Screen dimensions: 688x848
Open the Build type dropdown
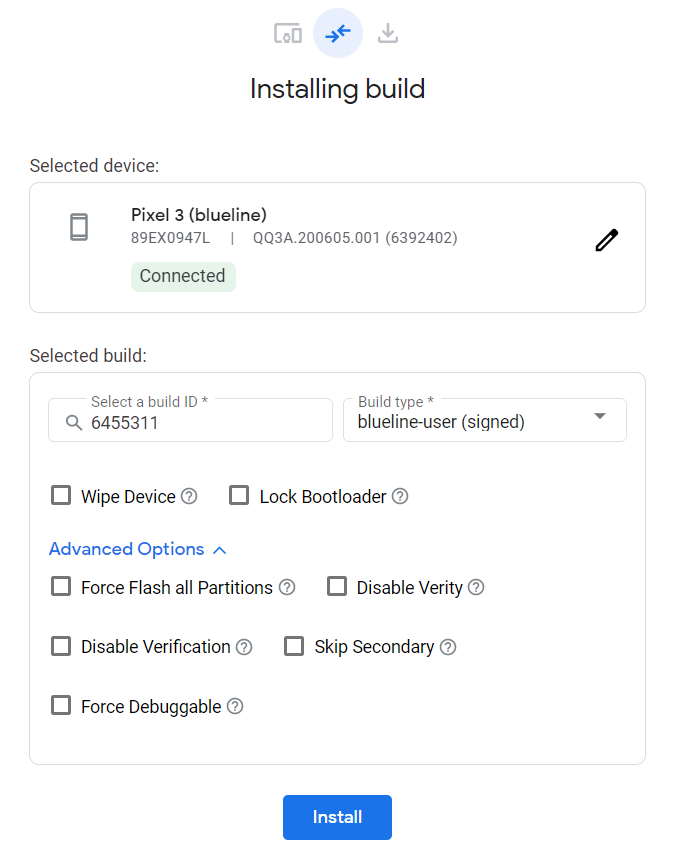(x=485, y=420)
